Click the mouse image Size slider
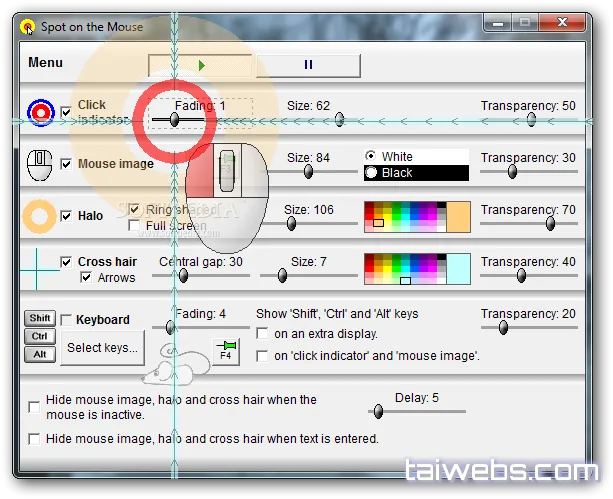Viewport: 613px width, 499px height. pos(309,171)
